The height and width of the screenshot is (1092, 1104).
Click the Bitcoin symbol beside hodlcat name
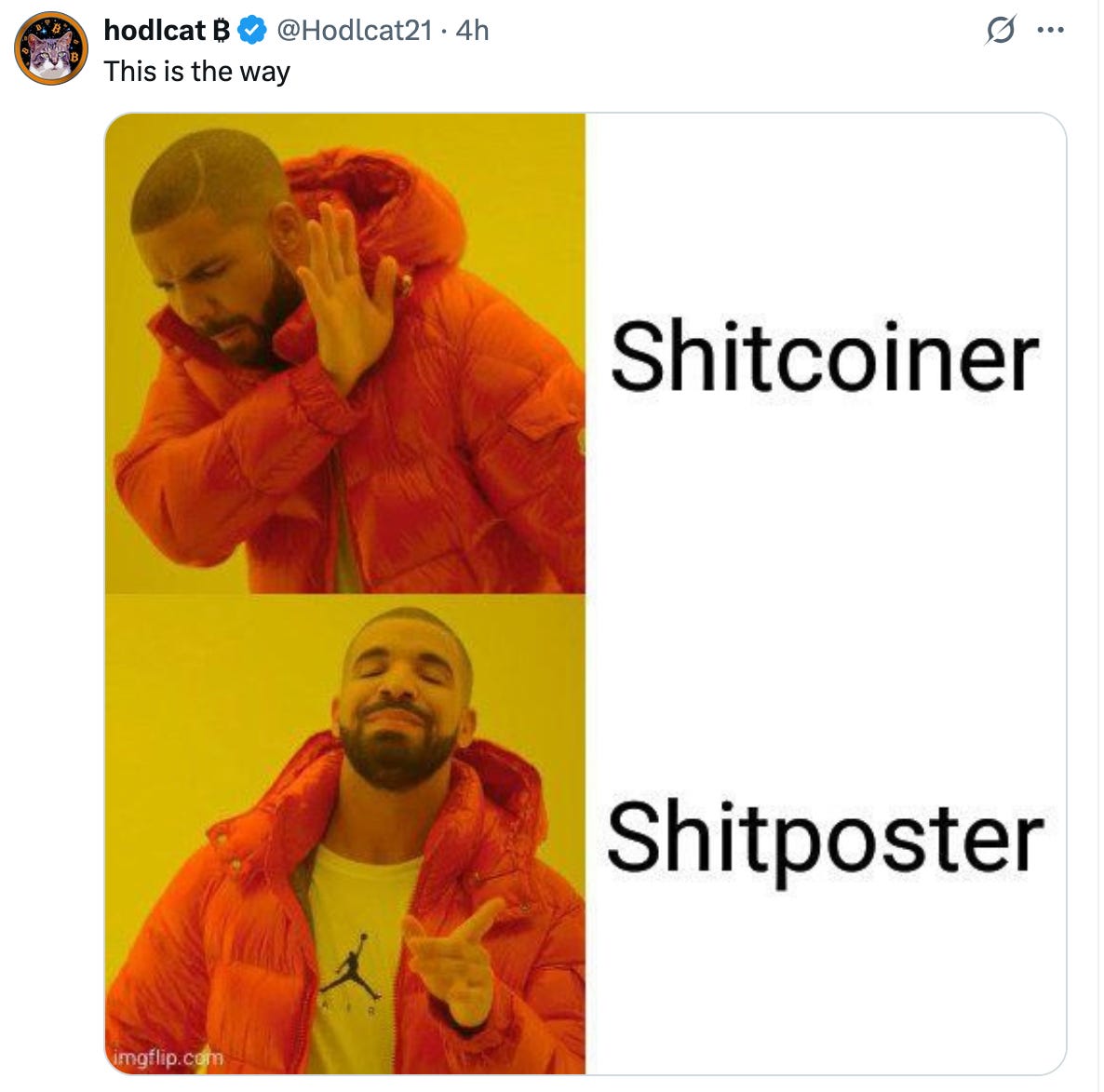(222, 31)
